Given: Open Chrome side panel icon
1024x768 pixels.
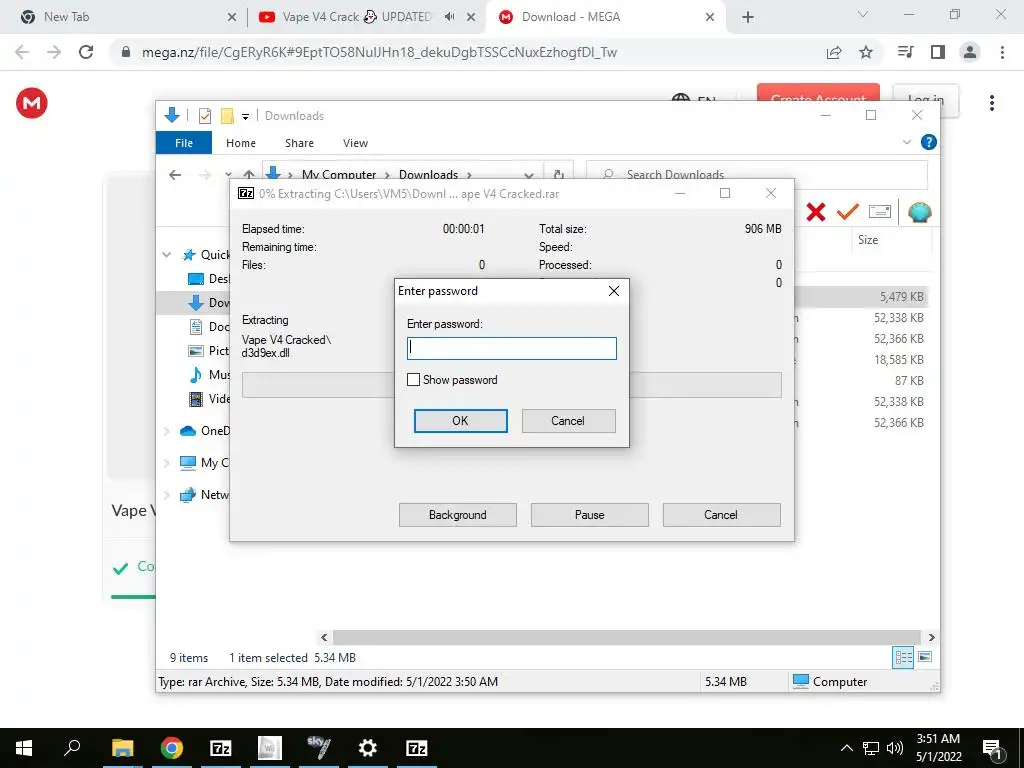Looking at the screenshot, I should point(938,52).
